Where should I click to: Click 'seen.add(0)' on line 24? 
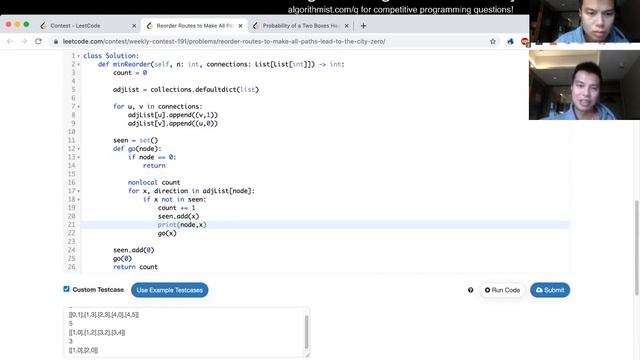click(x=133, y=250)
